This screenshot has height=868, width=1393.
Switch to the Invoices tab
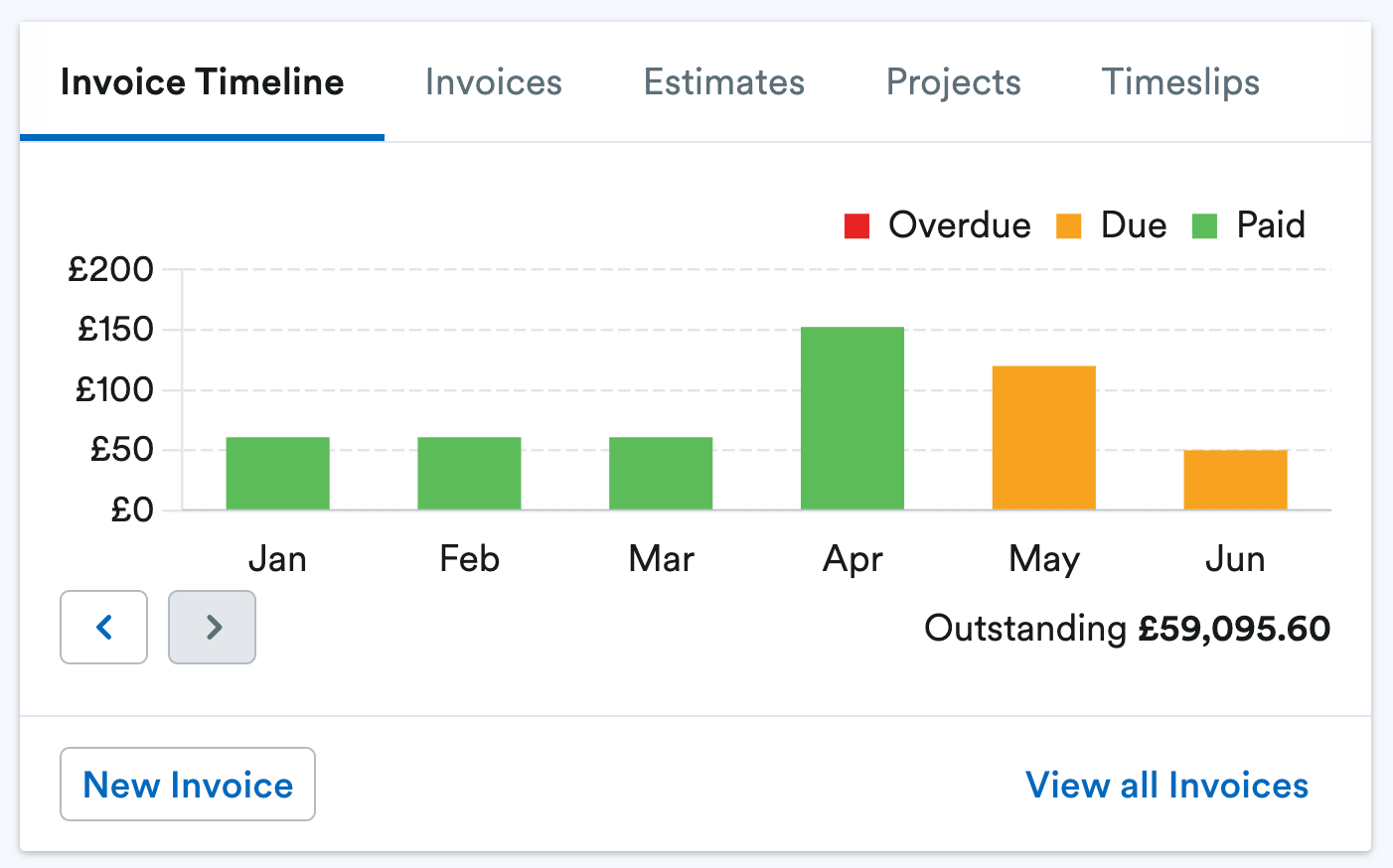coord(494,81)
